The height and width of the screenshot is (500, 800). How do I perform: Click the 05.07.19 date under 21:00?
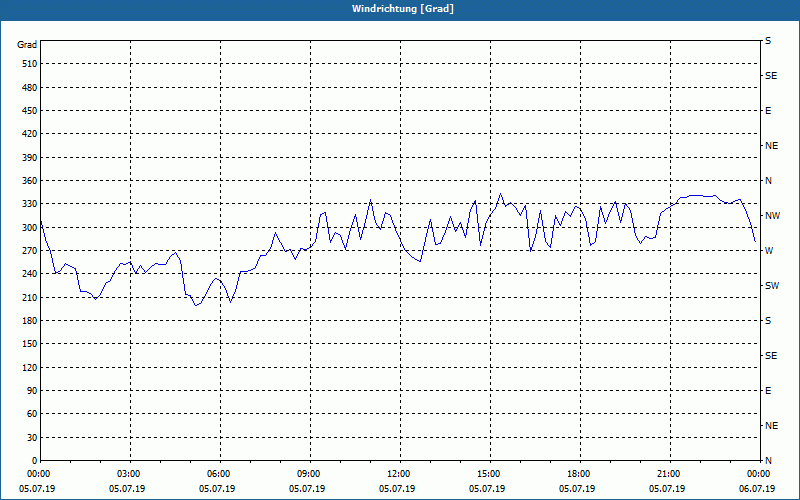(667, 489)
